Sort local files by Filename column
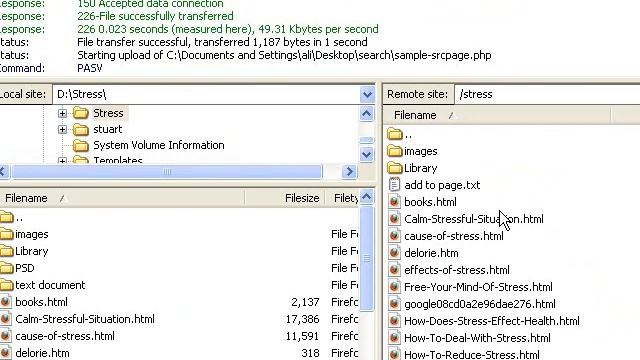The width and height of the screenshot is (640, 360). coord(122,198)
